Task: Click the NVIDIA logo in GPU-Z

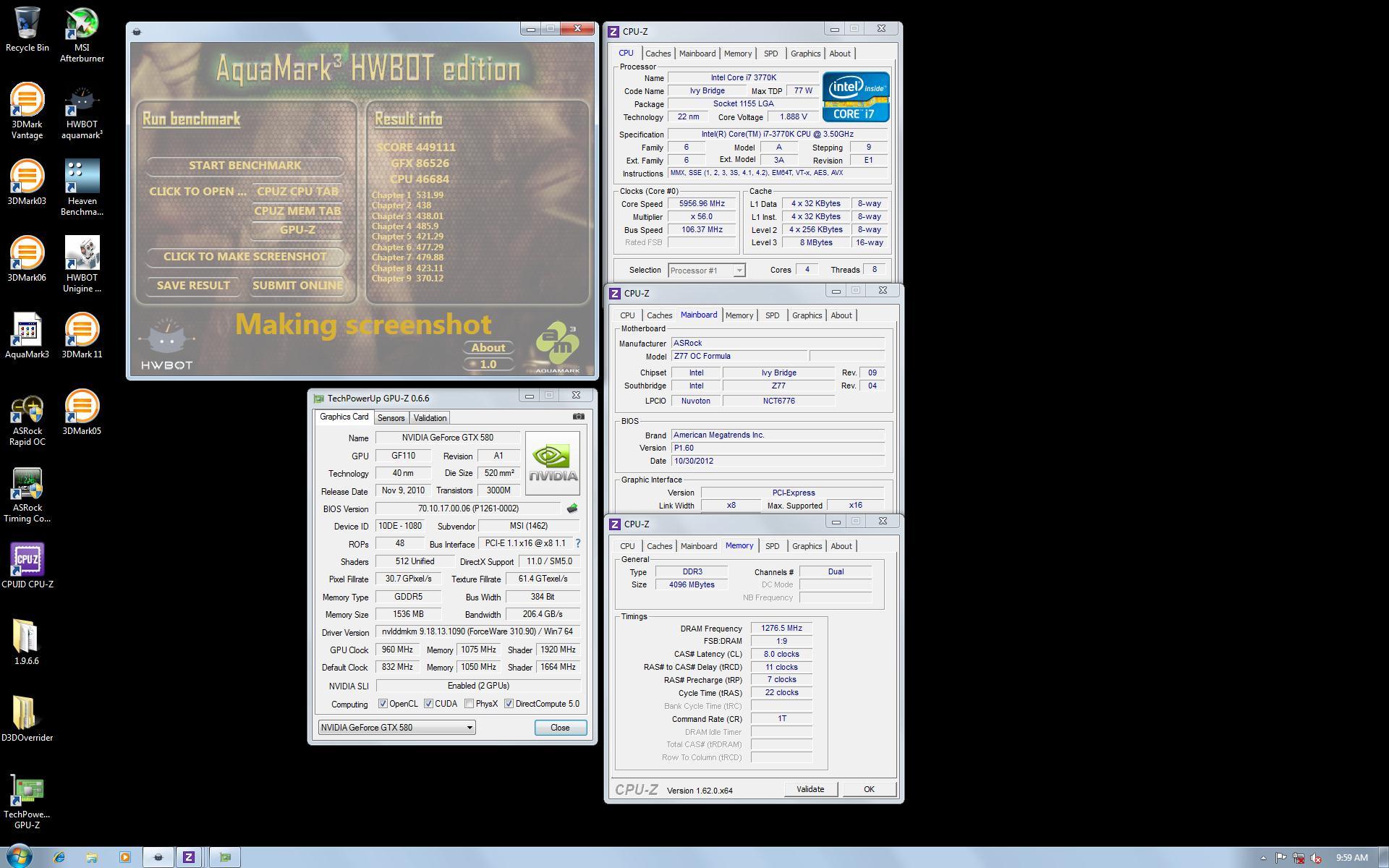Action: point(552,463)
